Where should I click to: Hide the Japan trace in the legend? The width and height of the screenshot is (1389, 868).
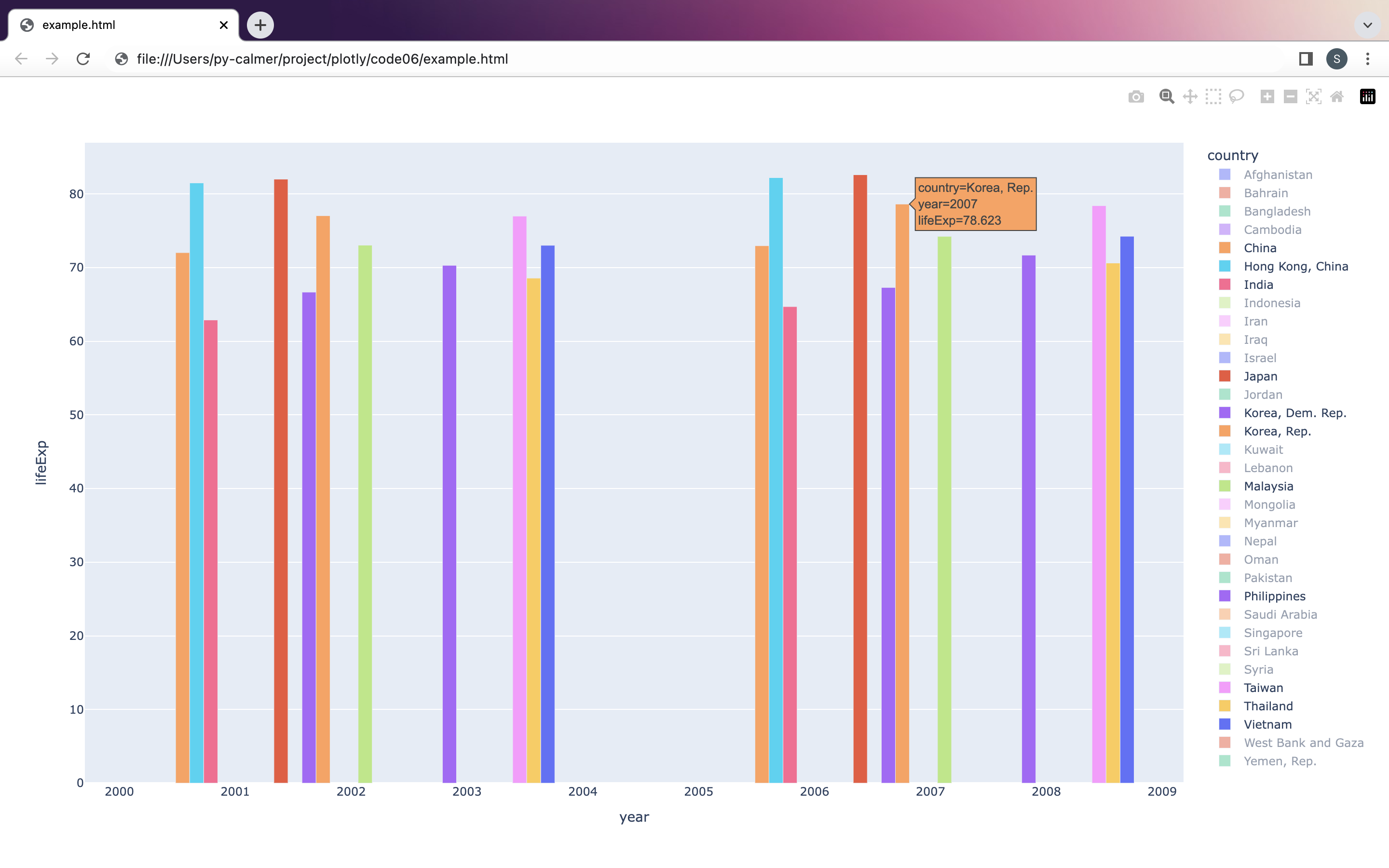(x=1260, y=377)
